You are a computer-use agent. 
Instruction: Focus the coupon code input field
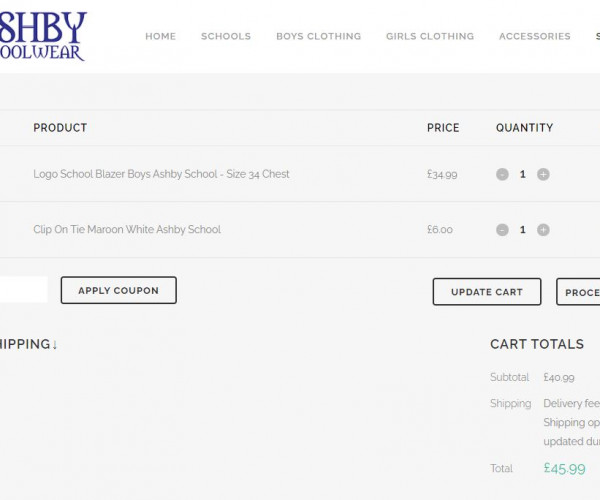22,290
